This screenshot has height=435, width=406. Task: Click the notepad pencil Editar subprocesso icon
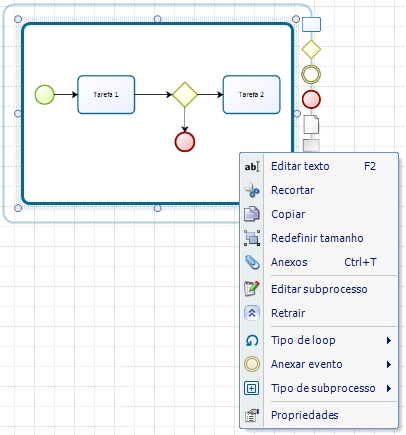(x=252, y=289)
